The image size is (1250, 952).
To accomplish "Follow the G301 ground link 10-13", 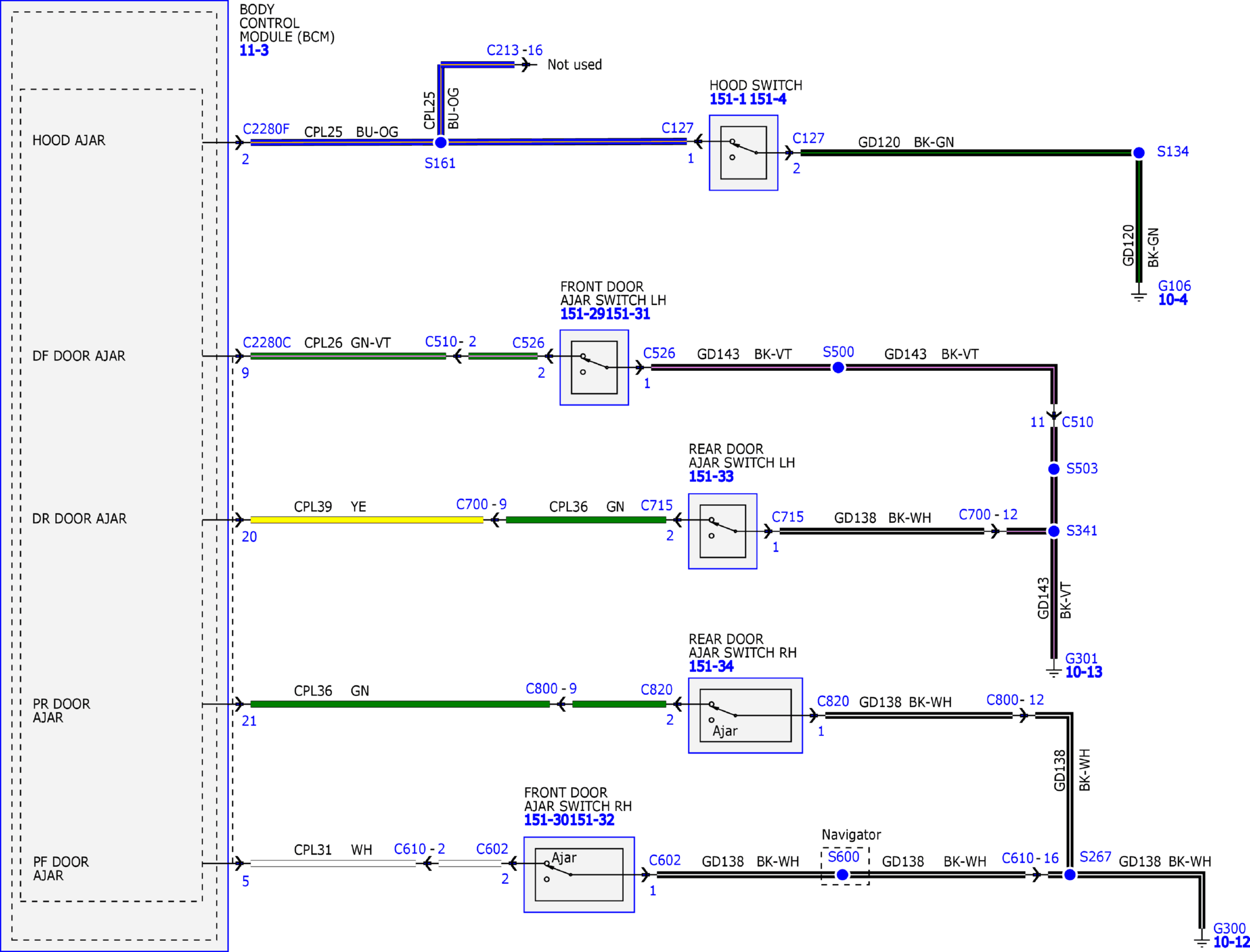I will (1083, 672).
